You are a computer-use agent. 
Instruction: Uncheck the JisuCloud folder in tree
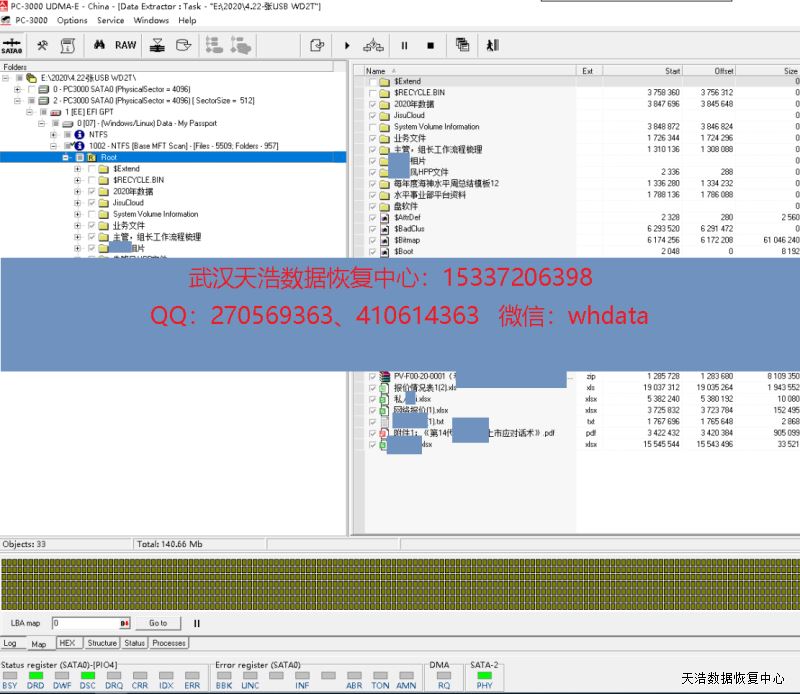93,203
